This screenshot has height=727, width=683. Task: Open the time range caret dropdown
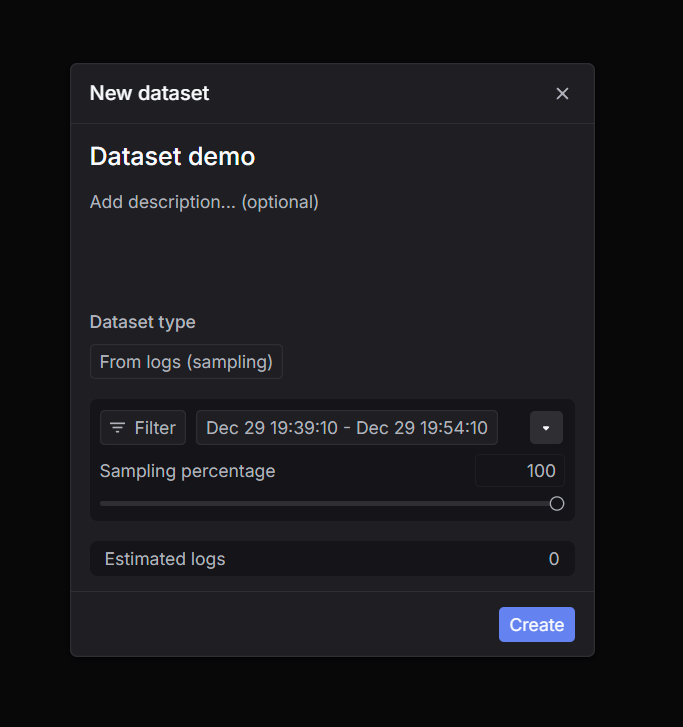[546, 428]
